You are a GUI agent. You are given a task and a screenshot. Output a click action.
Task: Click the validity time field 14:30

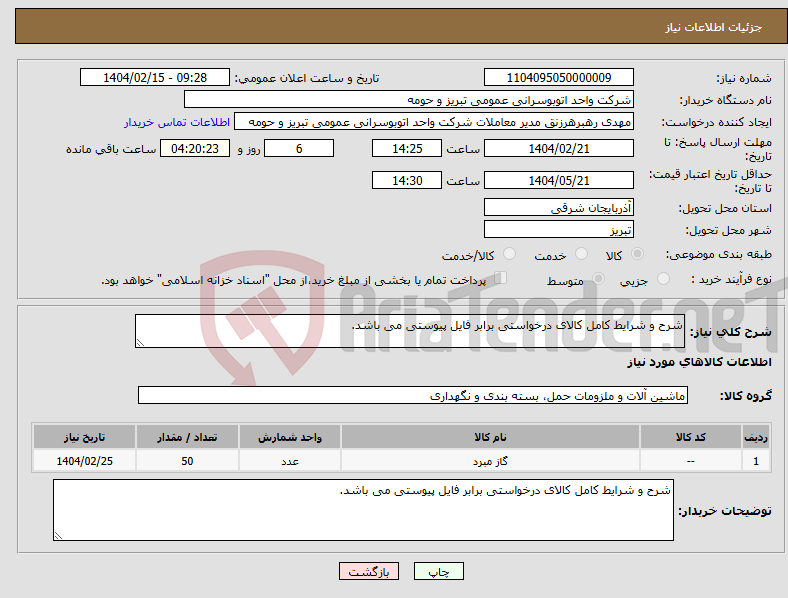point(407,180)
